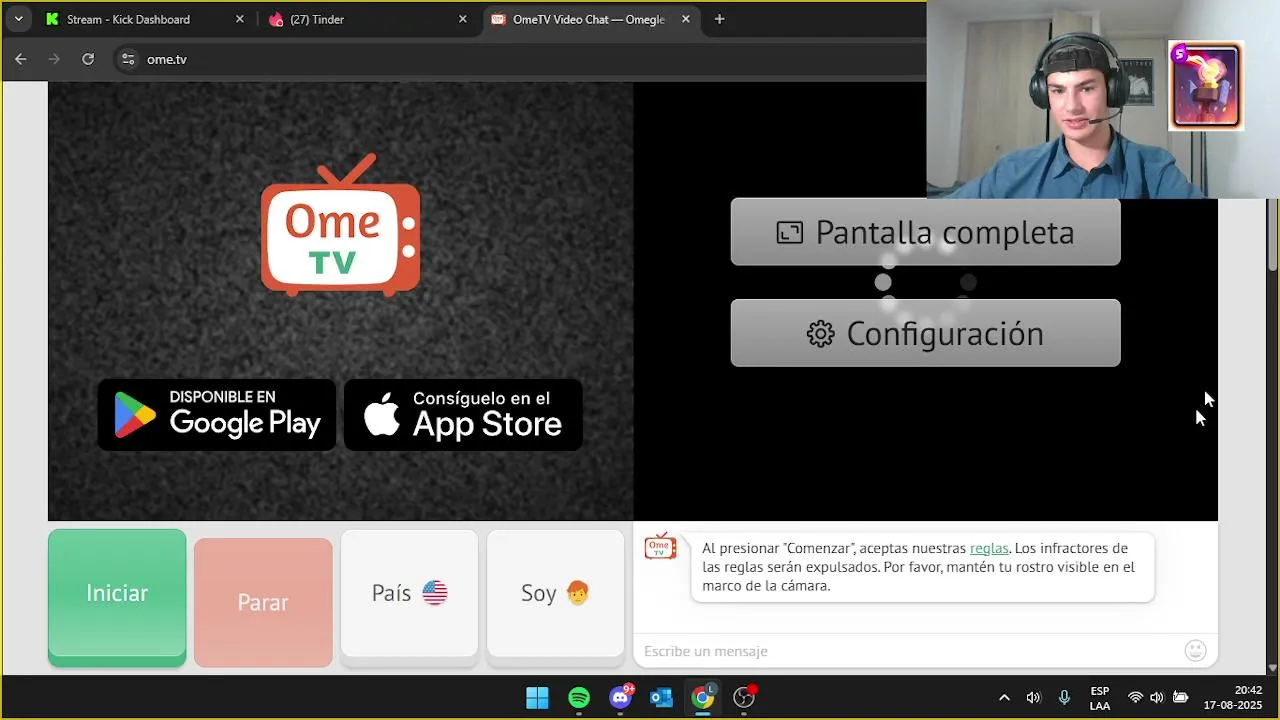Image resolution: width=1280 pixels, height=720 pixels.
Task: Open the App Store download badge
Action: (x=463, y=414)
